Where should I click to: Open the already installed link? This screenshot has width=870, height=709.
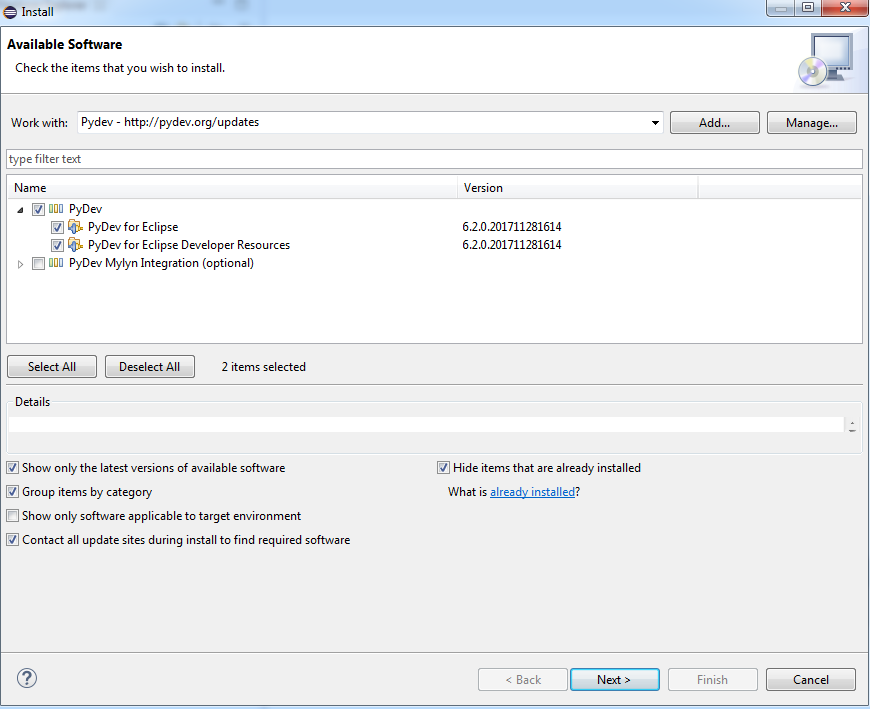tap(532, 492)
